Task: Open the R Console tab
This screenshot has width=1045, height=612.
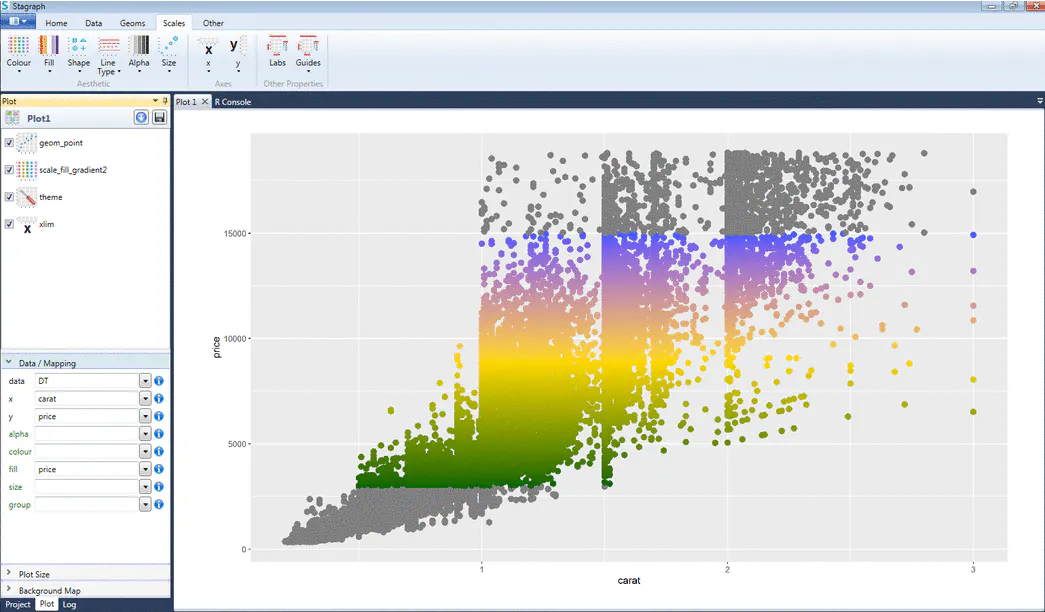Action: (233, 102)
